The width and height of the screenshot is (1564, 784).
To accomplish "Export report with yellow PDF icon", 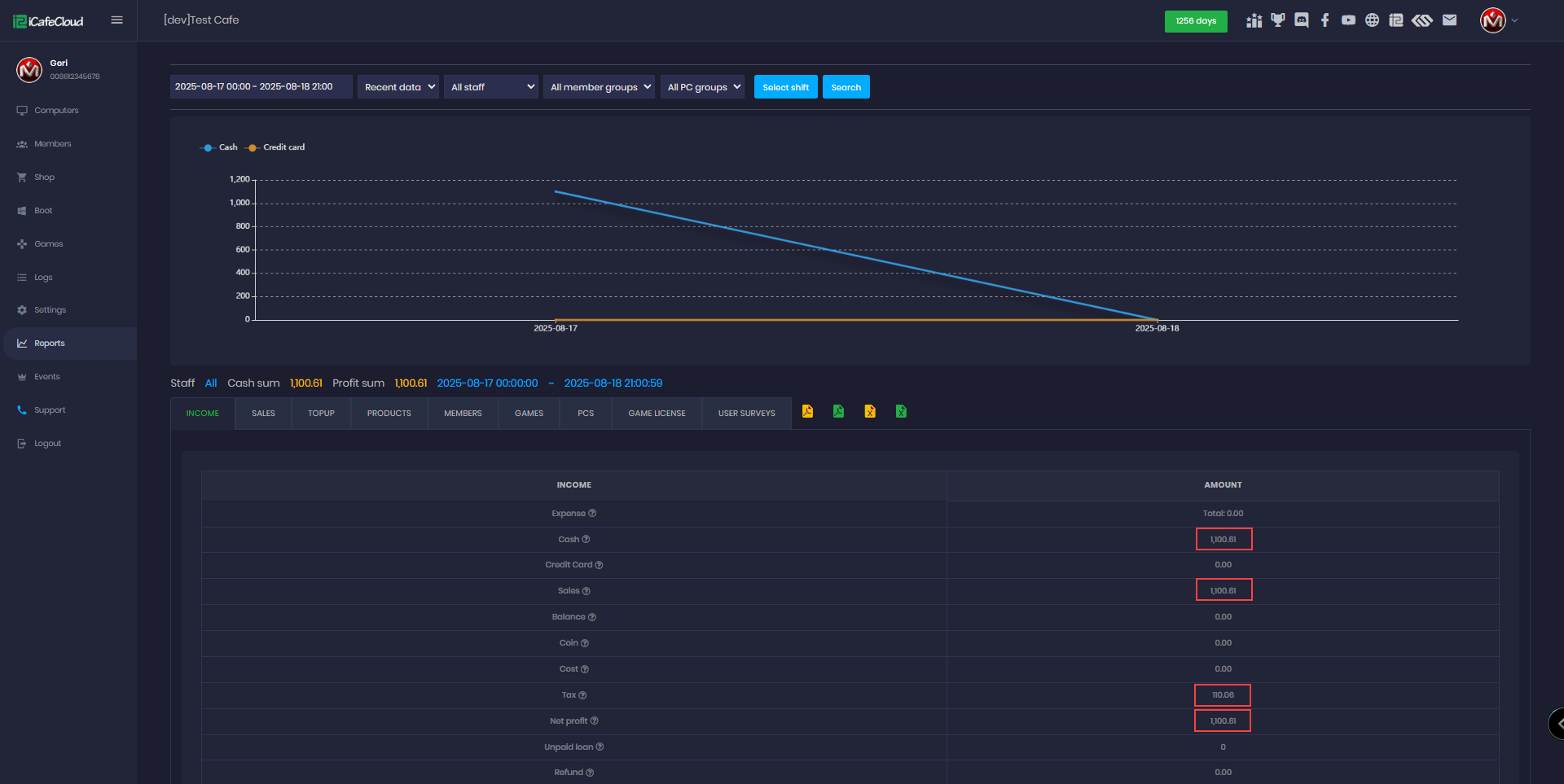I will [807, 412].
